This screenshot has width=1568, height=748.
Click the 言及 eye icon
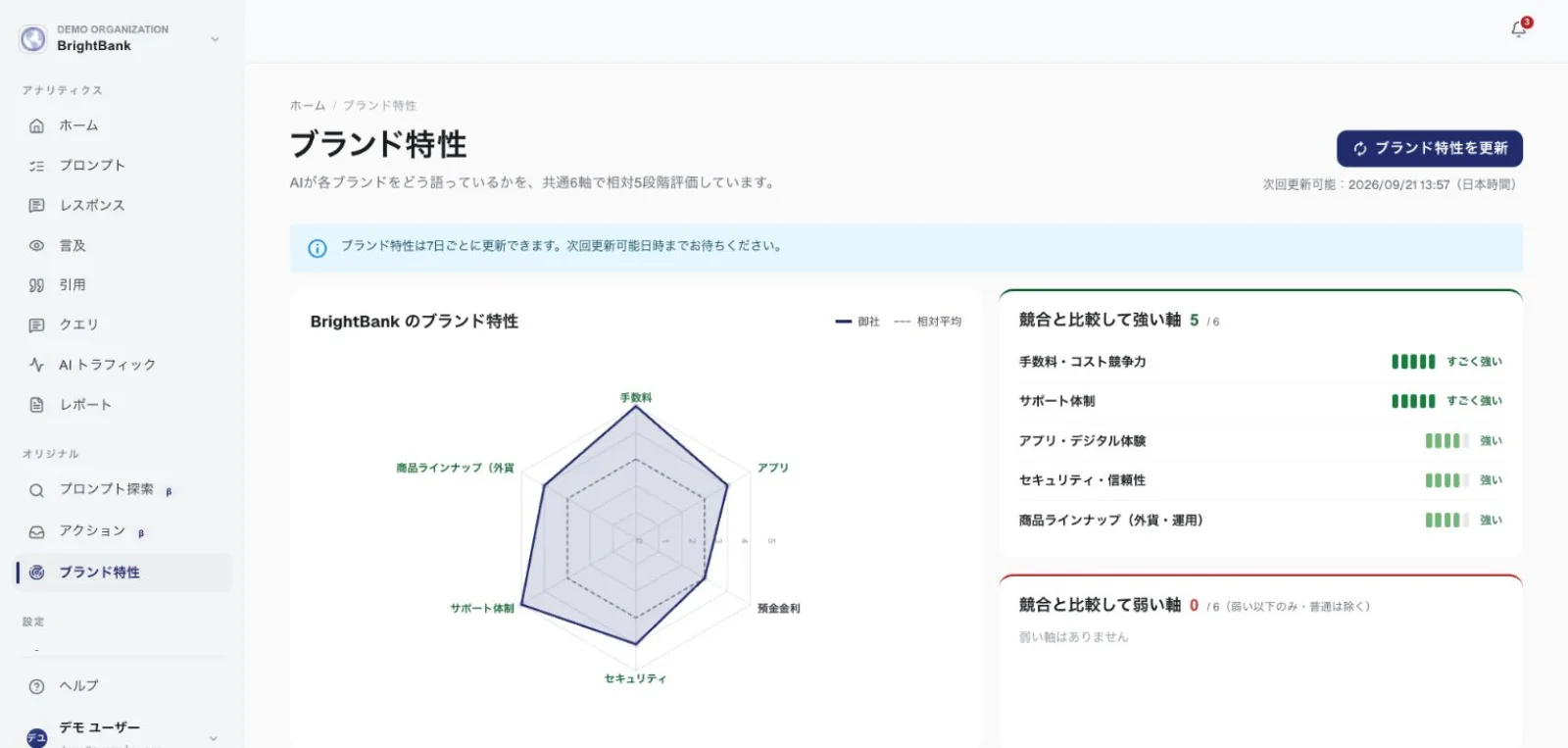[x=36, y=245]
